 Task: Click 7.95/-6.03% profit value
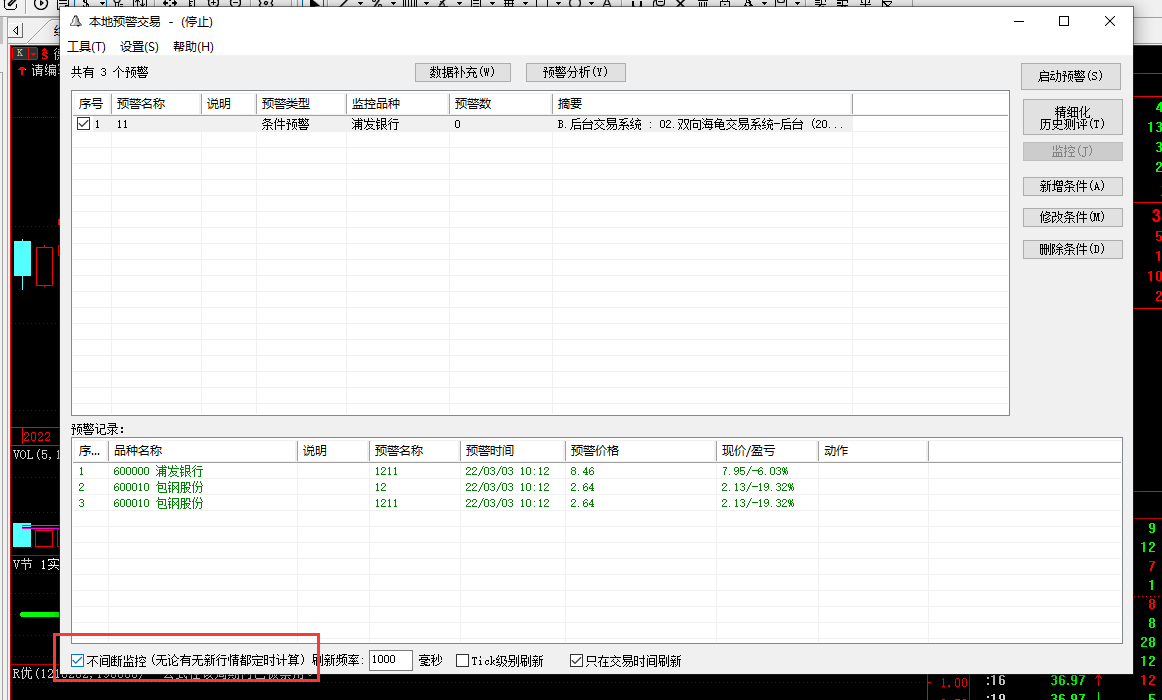[755, 471]
